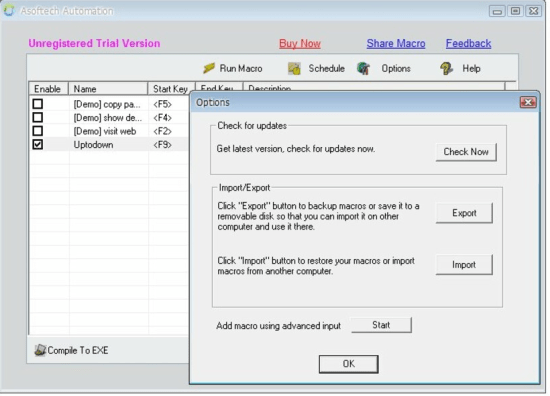Open the Share Macro link
550x396 pixels.
tap(396, 43)
